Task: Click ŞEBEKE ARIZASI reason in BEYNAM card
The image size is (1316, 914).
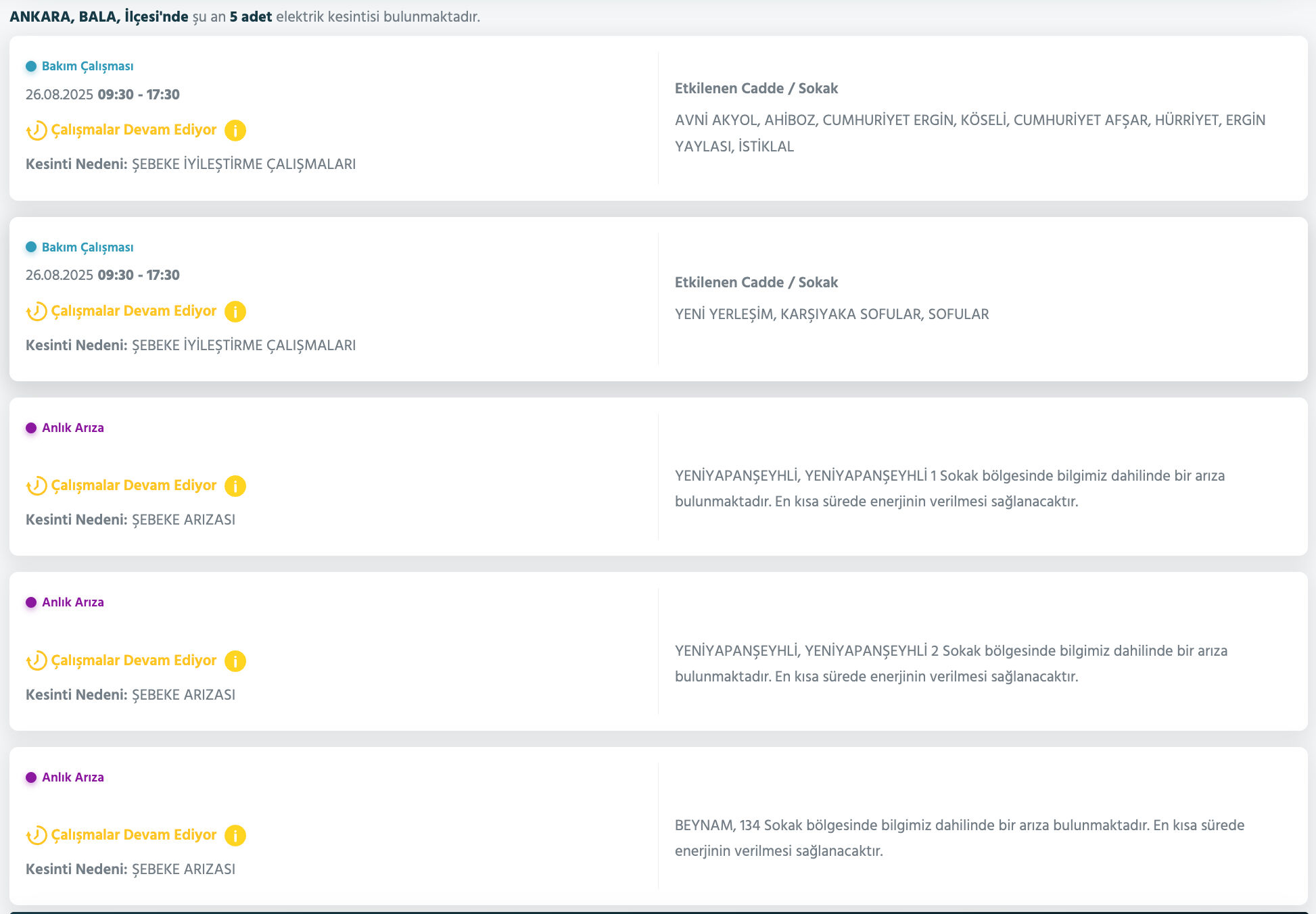Action: 183,869
